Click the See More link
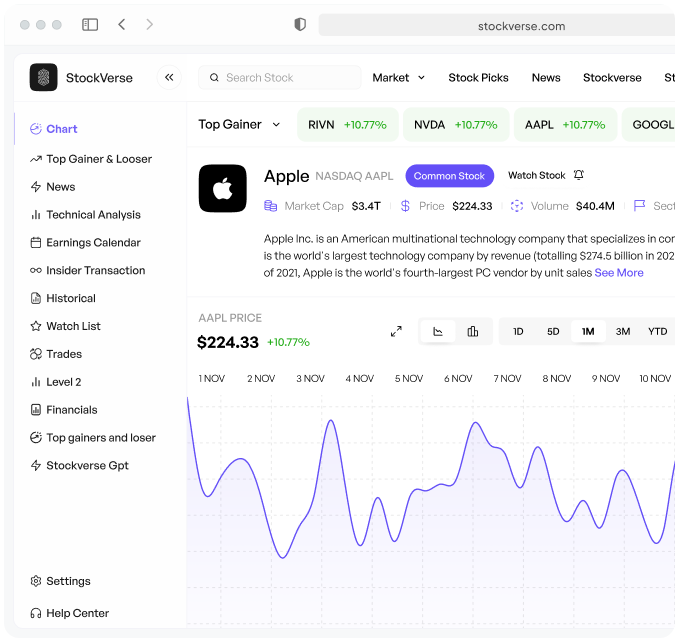The image size is (675, 642). click(619, 273)
